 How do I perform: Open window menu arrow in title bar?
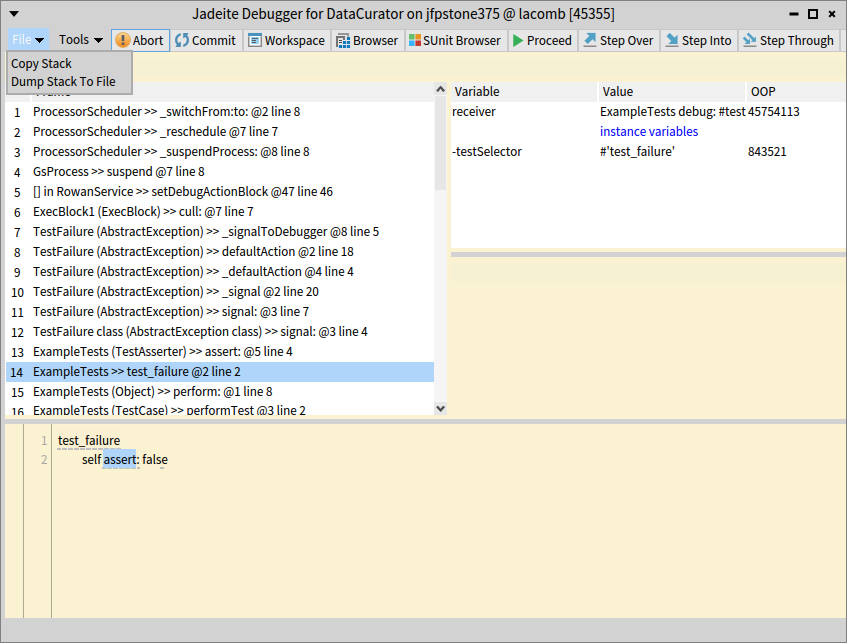click(15, 14)
